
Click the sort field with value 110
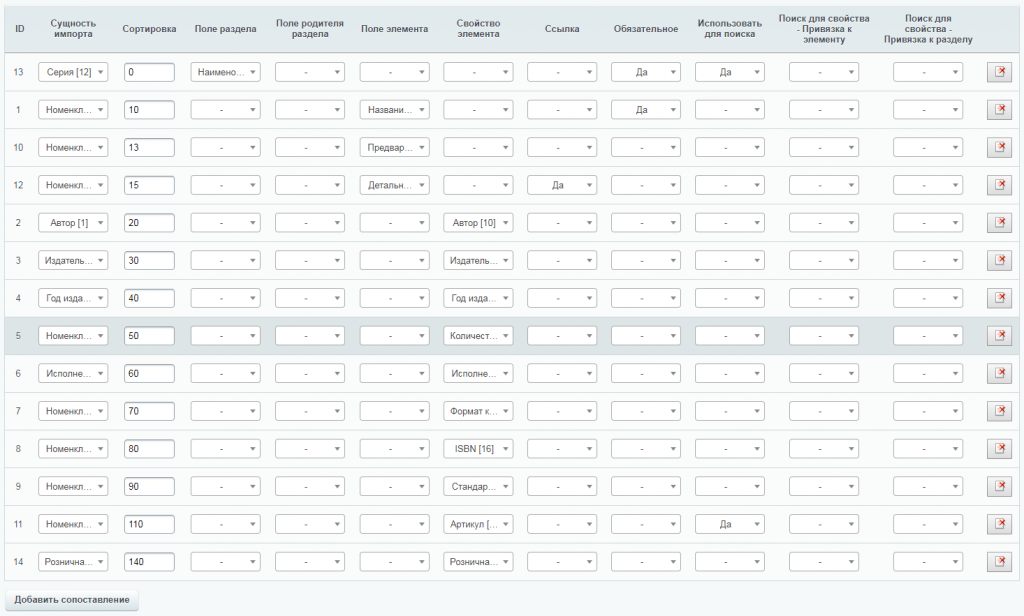(150, 524)
